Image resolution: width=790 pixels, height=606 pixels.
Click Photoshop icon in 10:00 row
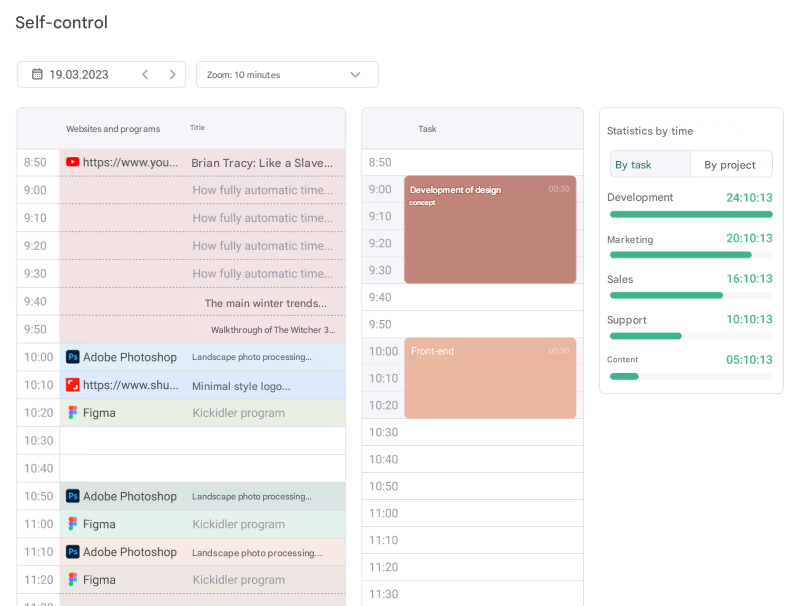coord(73,357)
